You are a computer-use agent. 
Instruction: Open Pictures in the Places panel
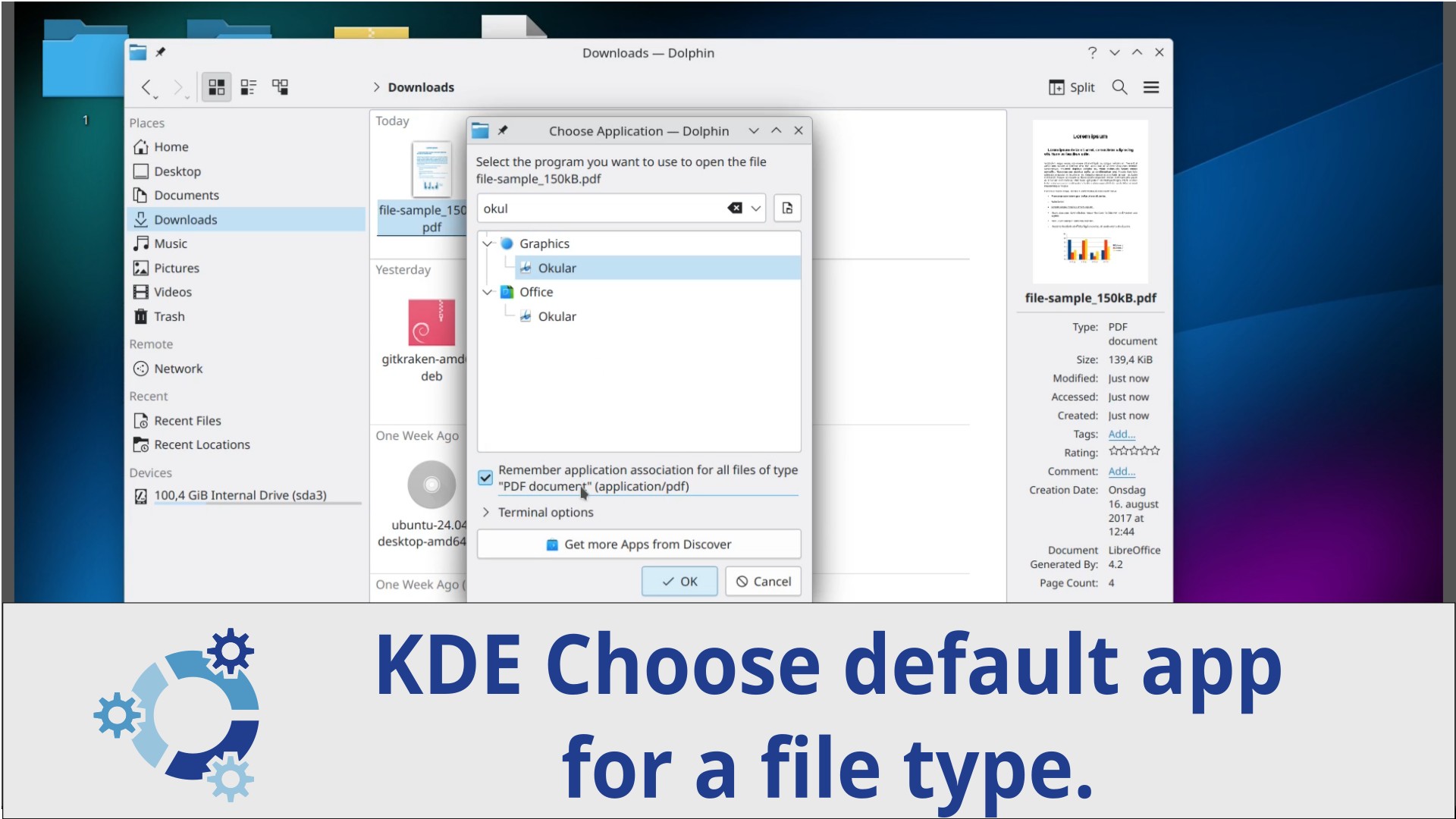coord(177,268)
